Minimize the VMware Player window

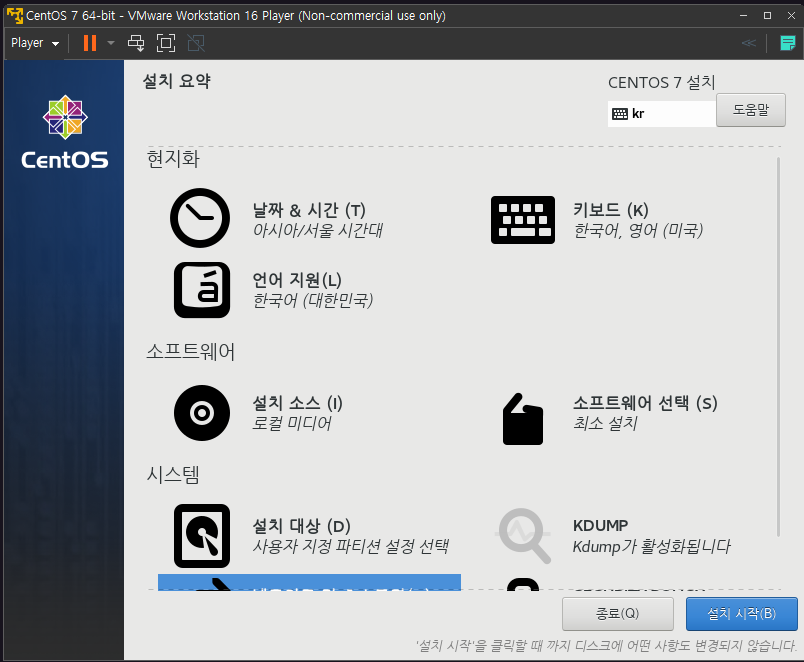coord(743,15)
